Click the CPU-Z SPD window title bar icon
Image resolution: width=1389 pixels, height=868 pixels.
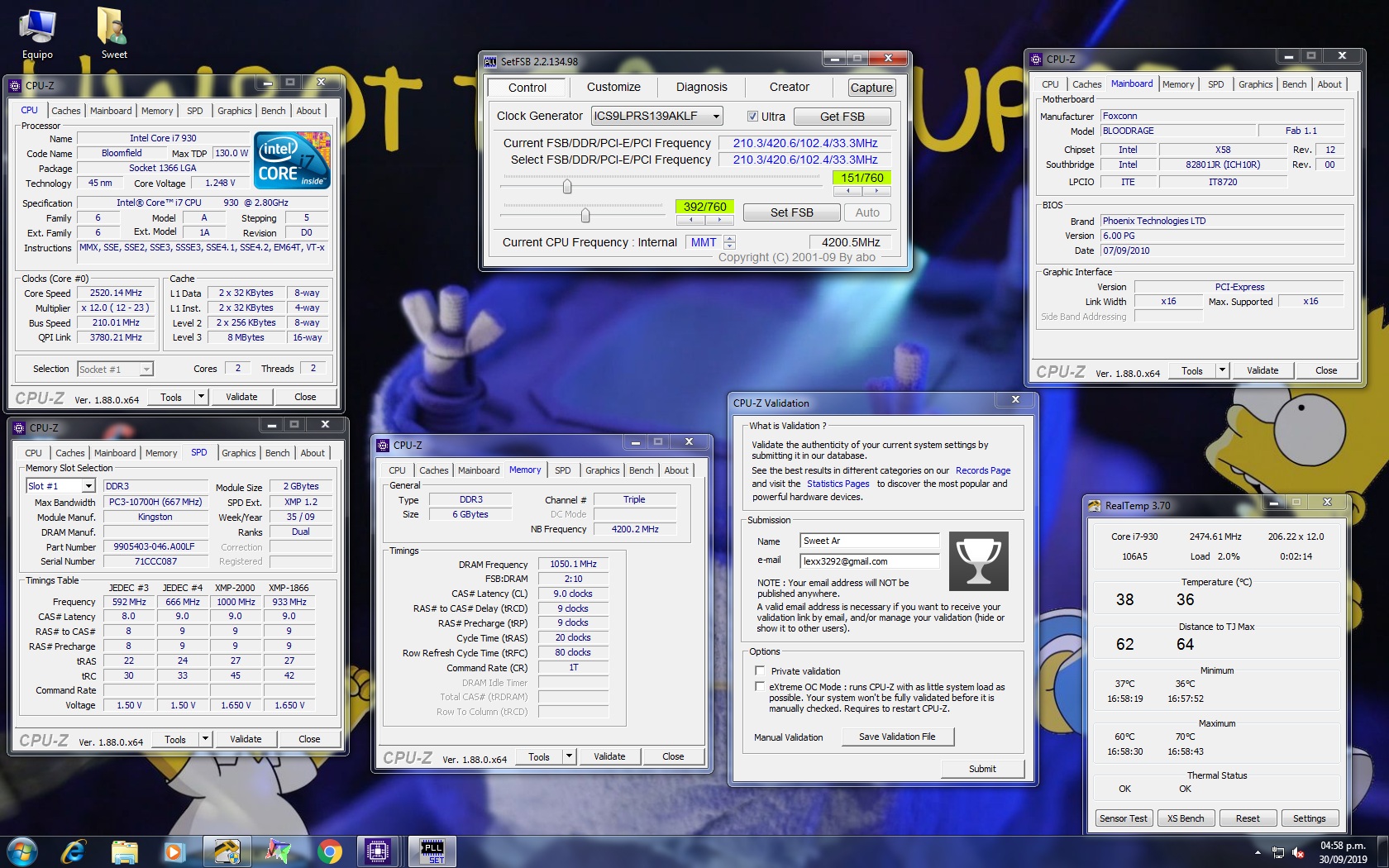(19, 428)
